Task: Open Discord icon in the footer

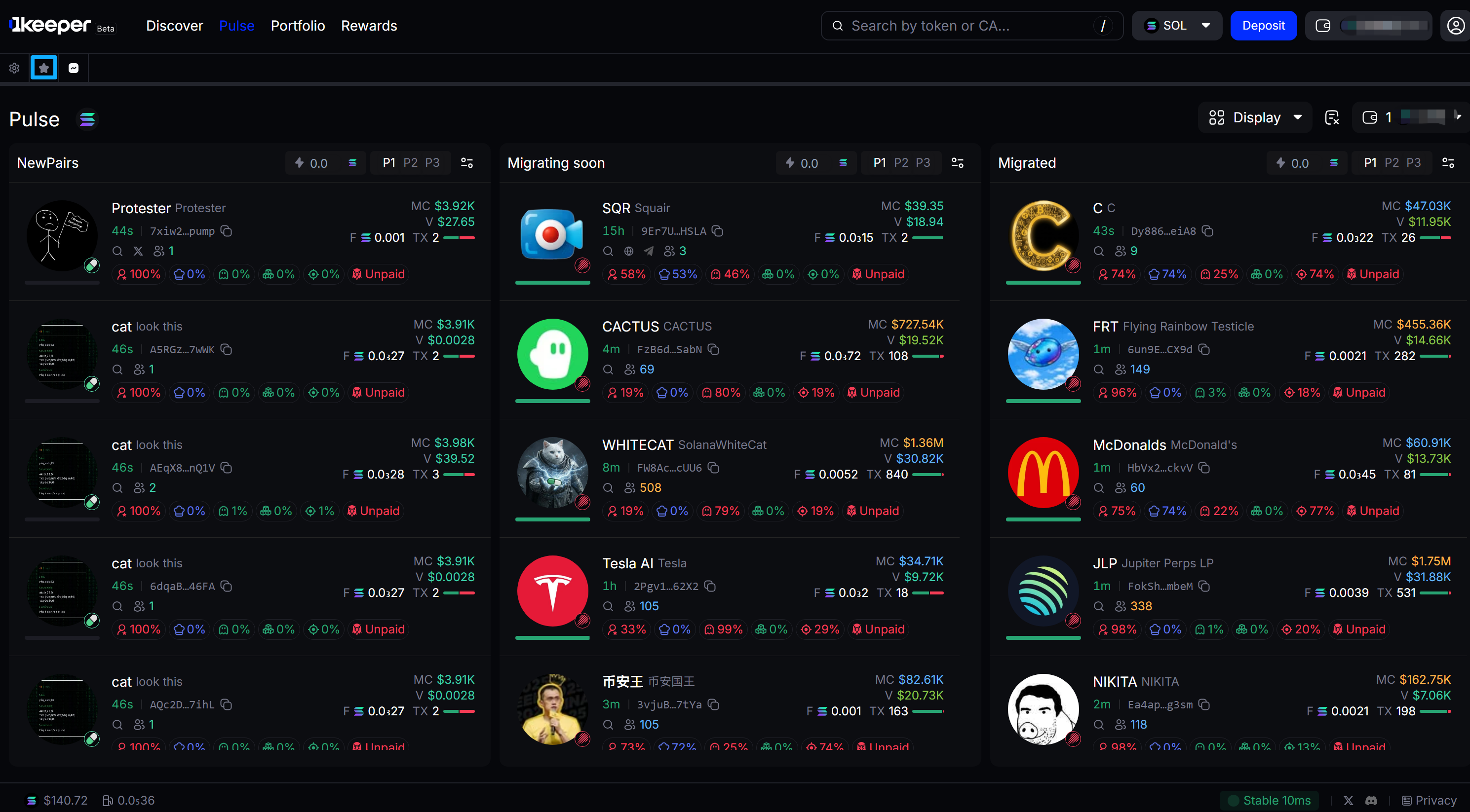Action: pos(1371,801)
